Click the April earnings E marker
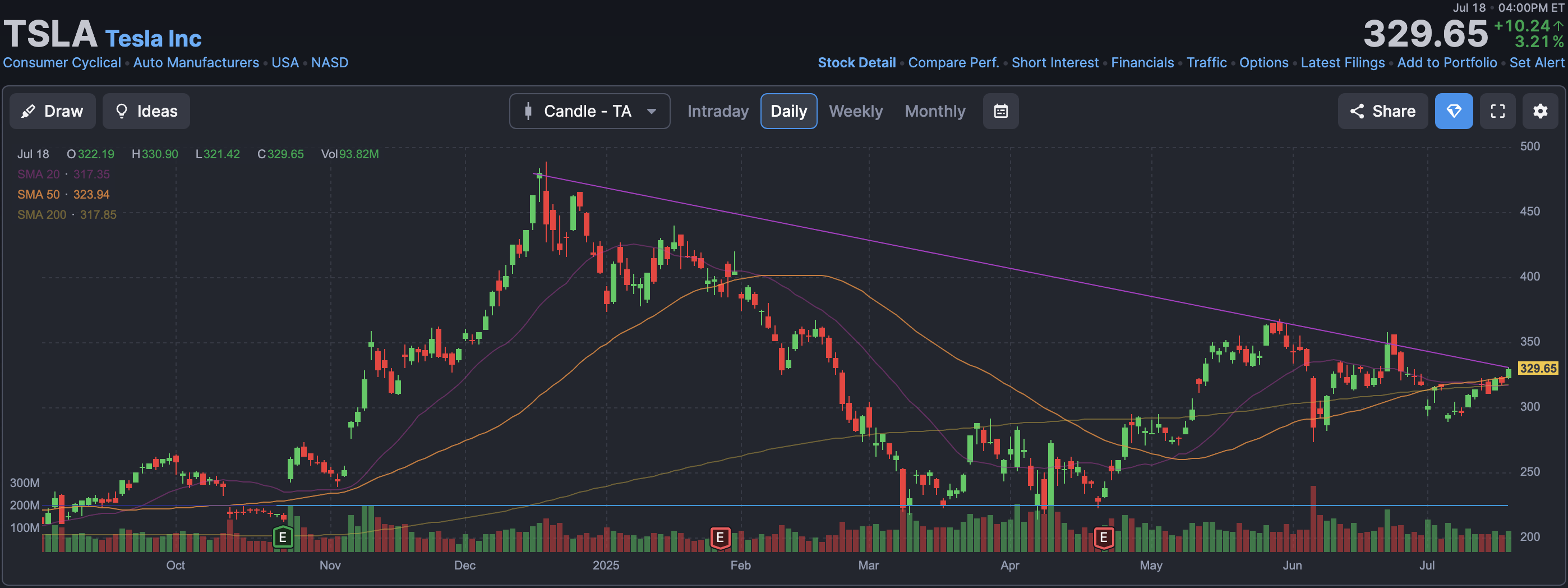Viewport: 1568px width, 588px height. click(x=1104, y=538)
